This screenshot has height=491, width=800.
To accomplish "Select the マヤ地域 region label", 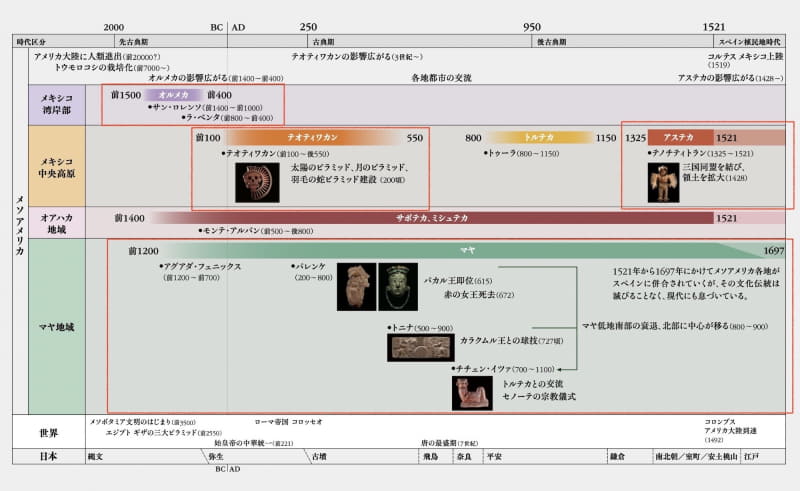I will [x=57, y=327].
